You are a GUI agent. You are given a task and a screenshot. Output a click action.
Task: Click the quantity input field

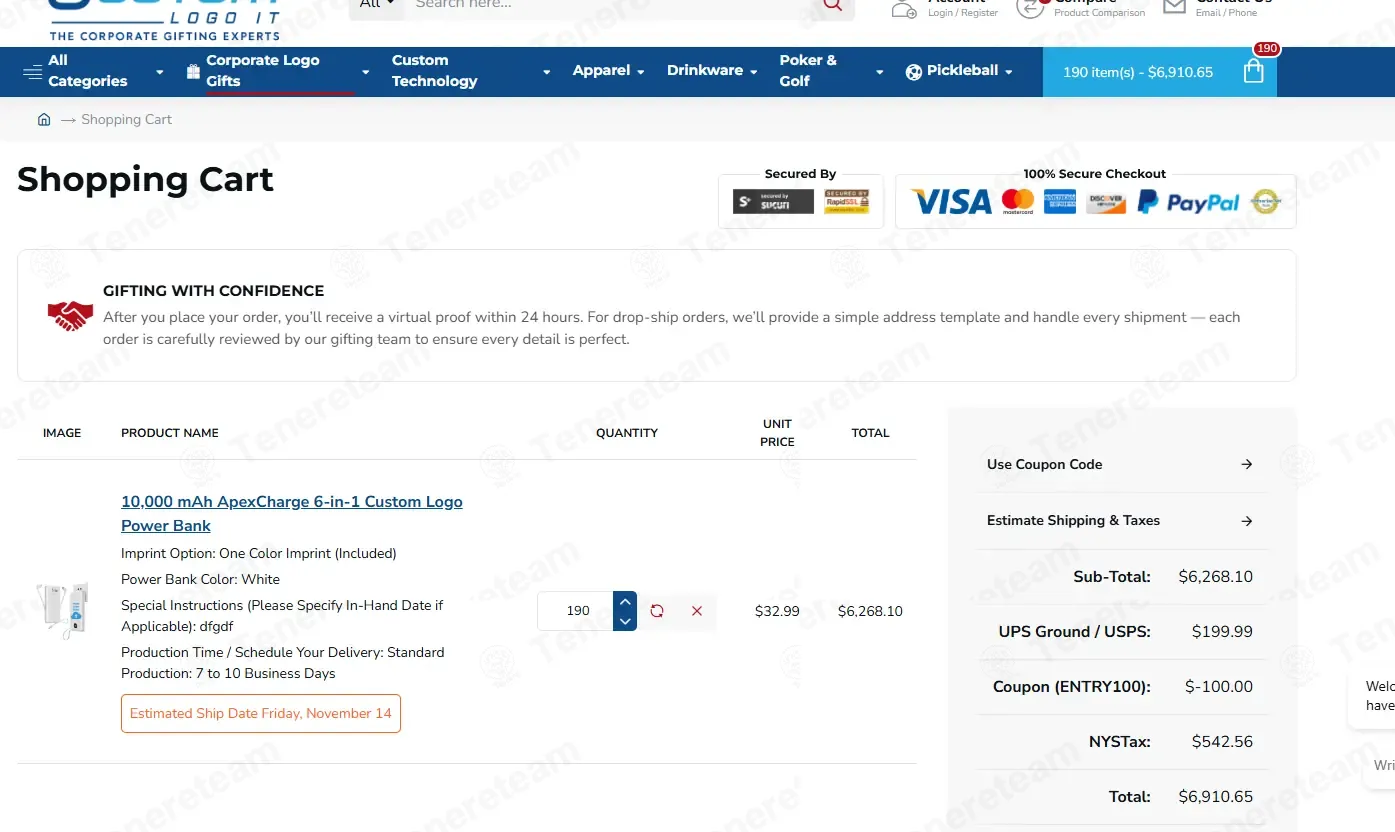point(577,611)
